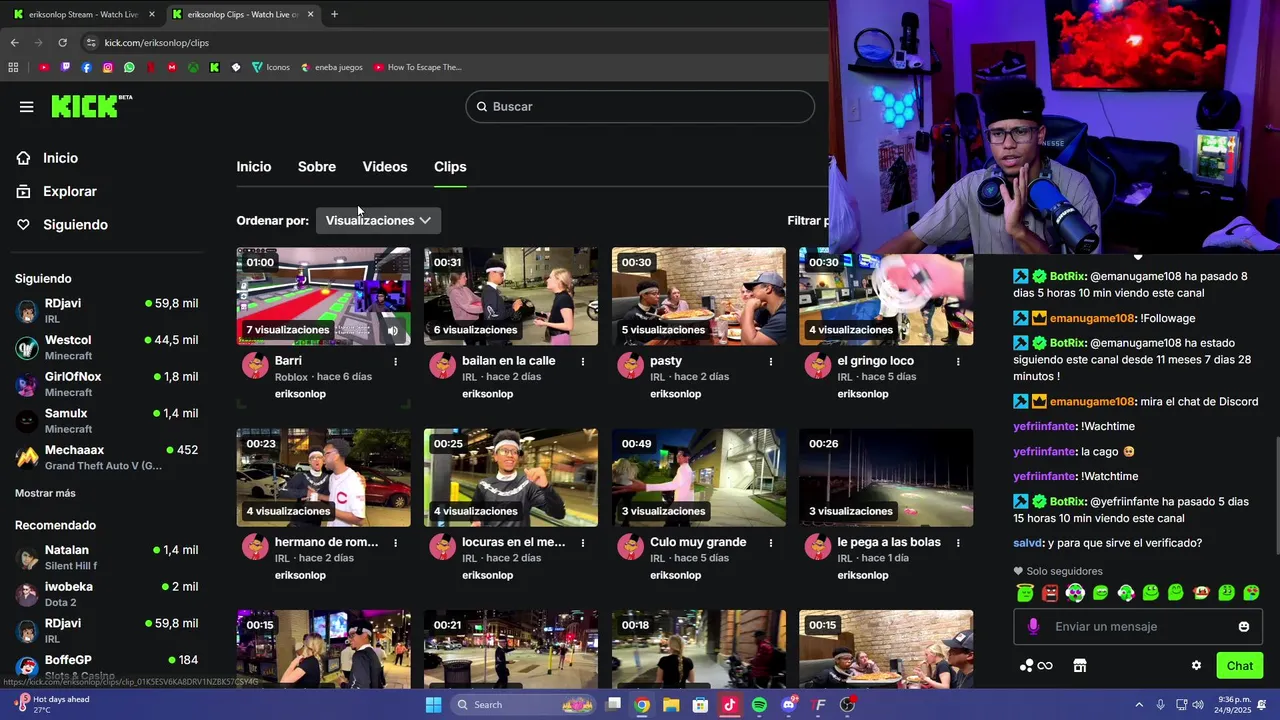Open a new browser tab

point(334,14)
